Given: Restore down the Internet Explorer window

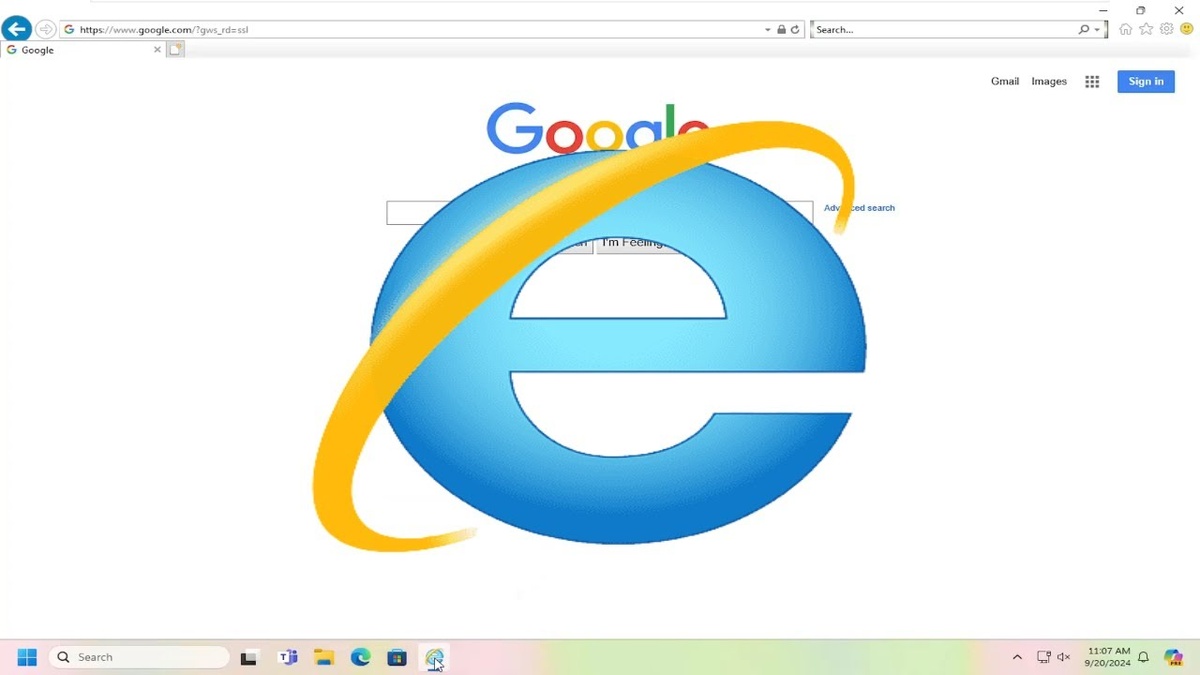Looking at the screenshot, I should pyautogui.click(x=1141, y=11).
